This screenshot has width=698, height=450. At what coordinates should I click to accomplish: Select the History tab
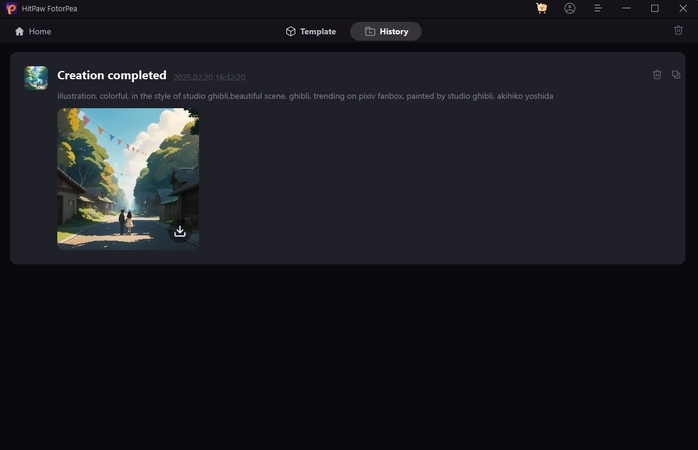[x=386, y=32]
